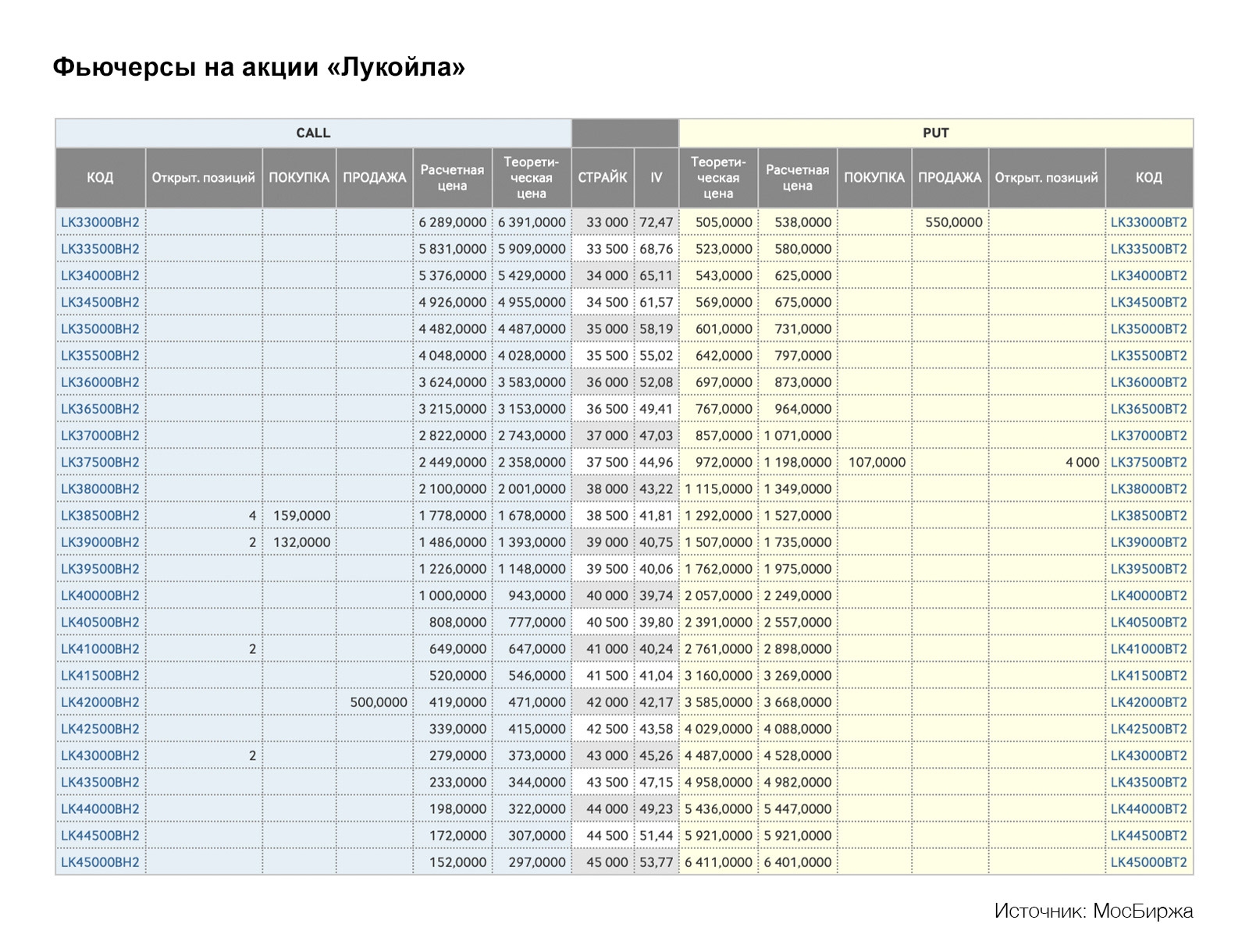1249x952 pixels.
Task: Open the LK40000BH2 call option link
Action: (100, 595)
